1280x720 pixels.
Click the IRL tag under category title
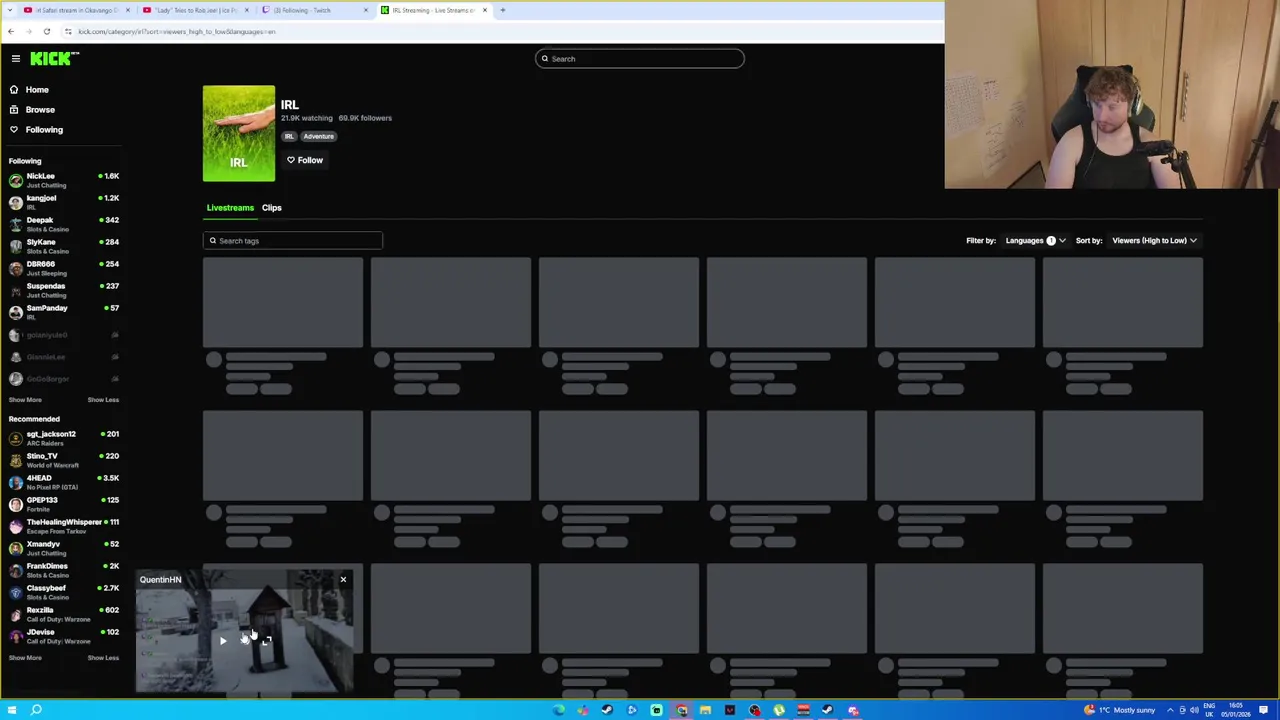[x=289, y=136]
